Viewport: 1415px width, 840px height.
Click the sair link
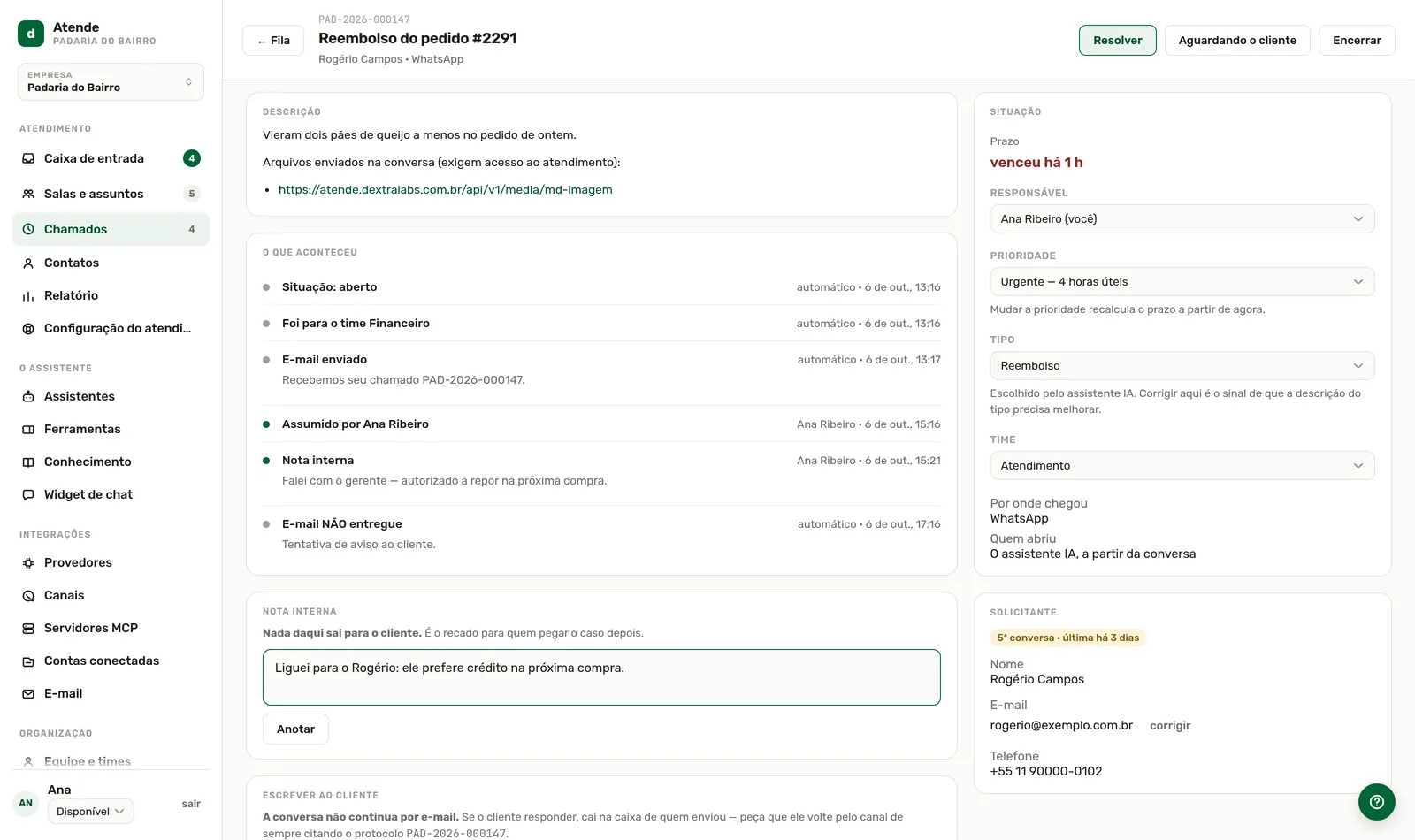coord(191,804)
